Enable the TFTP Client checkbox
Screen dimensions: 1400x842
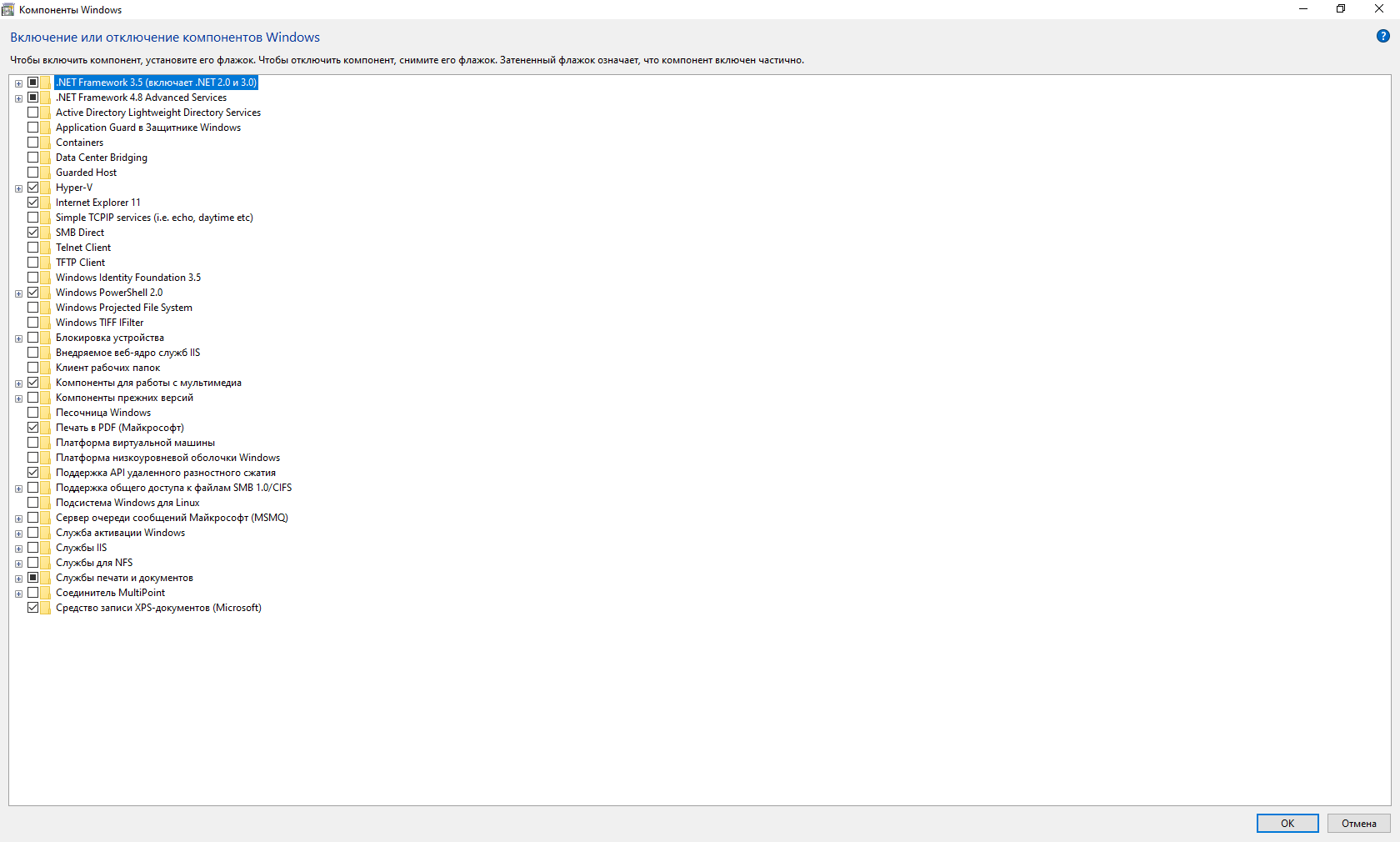click(33, 263)
